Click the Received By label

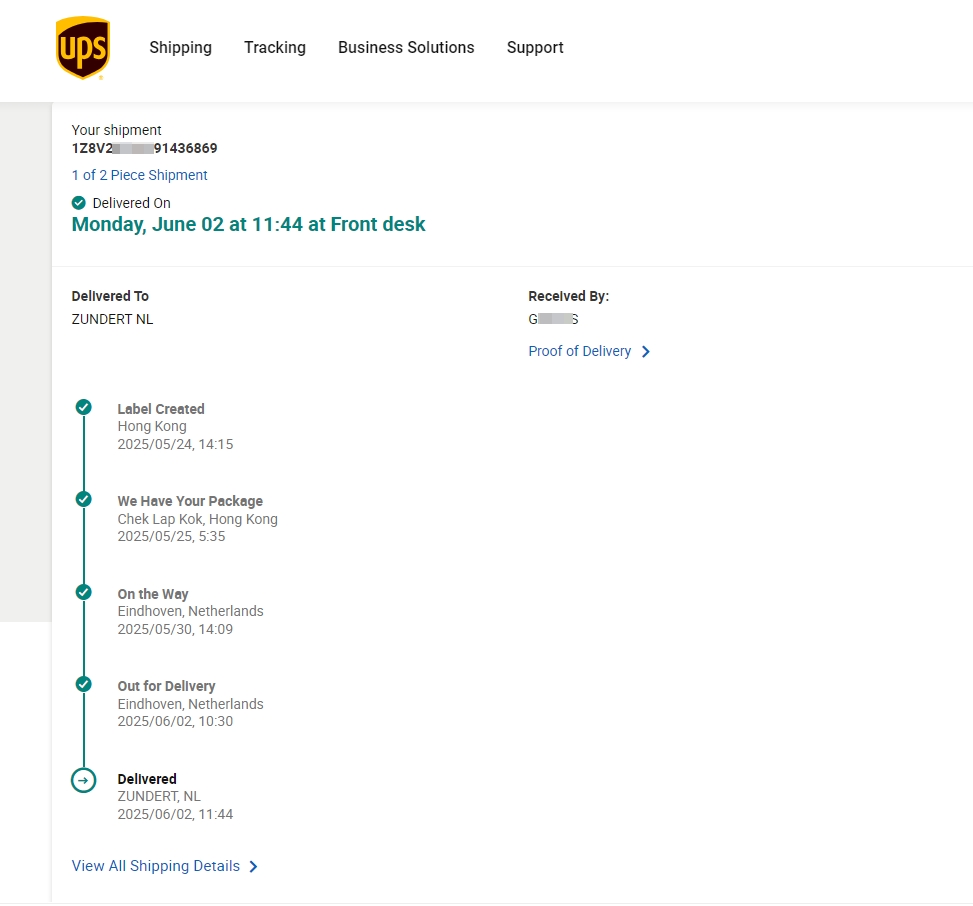[568, 296]
